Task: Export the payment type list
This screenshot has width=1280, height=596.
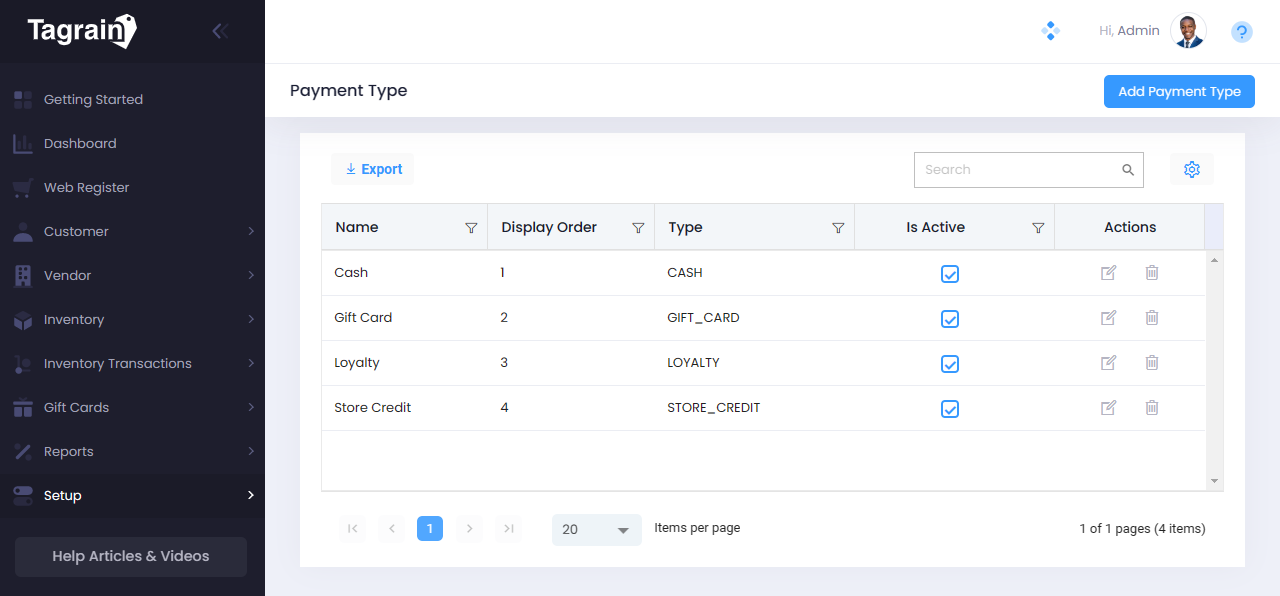Action: (x=373, y=170)
